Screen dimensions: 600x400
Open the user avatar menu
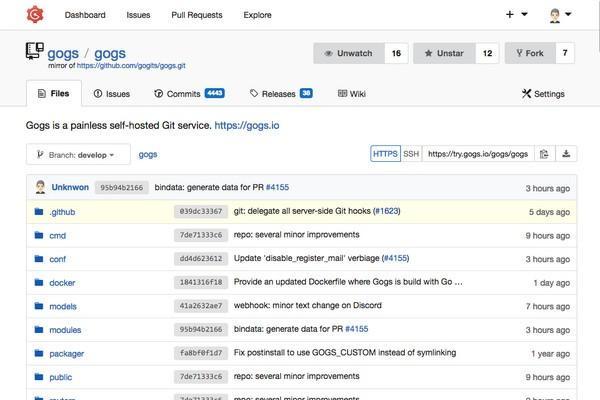[560, 15]
